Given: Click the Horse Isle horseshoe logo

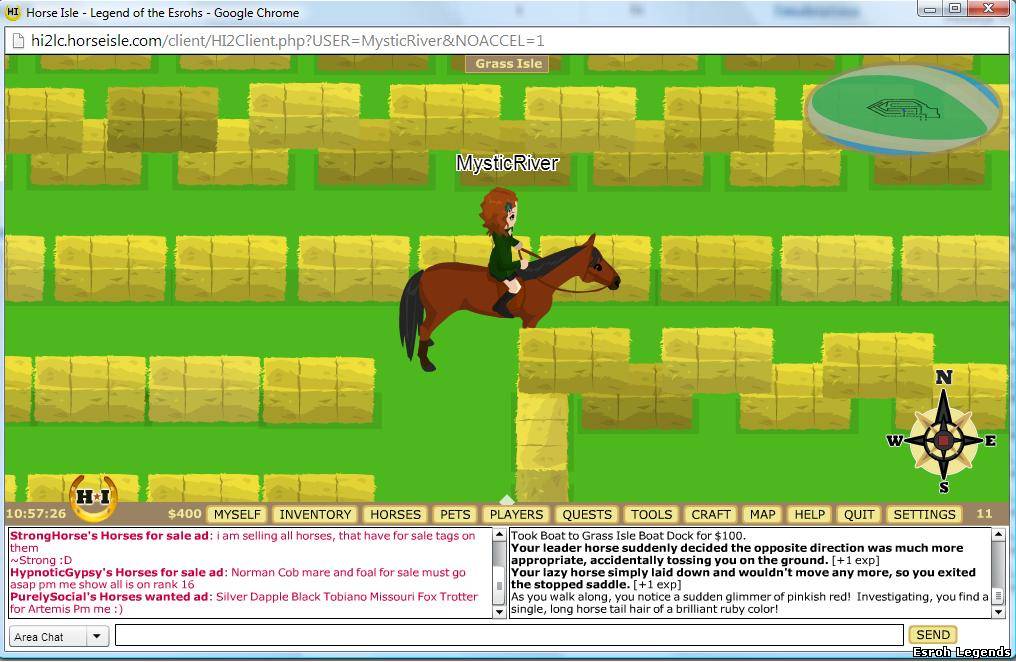Looking at the screenshot, I should pos(93,497).
